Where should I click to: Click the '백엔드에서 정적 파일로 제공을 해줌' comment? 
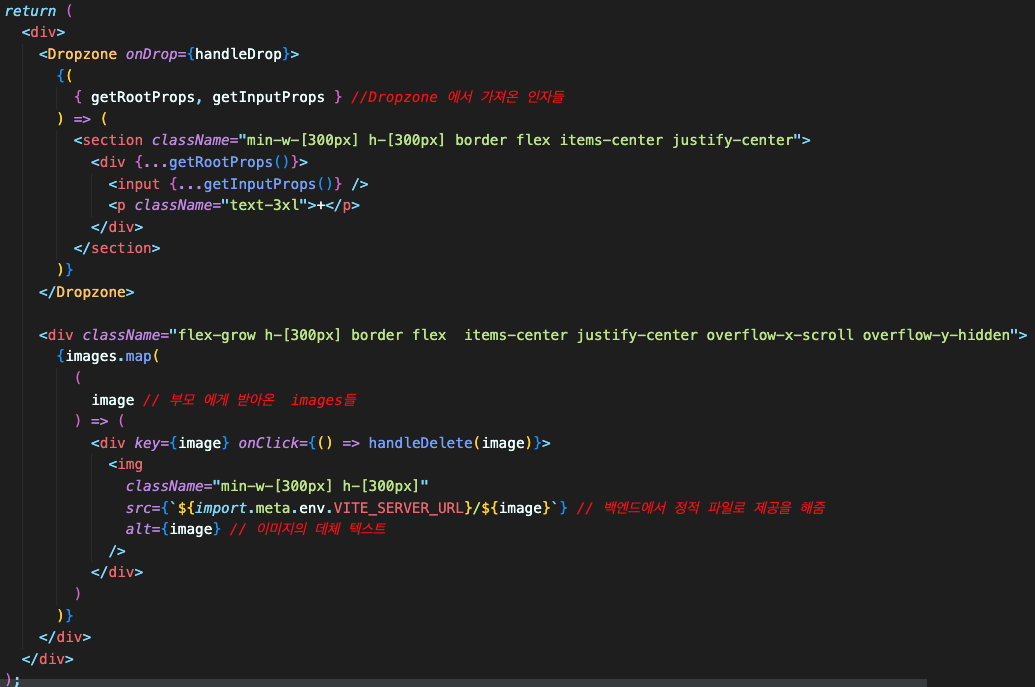701,508
